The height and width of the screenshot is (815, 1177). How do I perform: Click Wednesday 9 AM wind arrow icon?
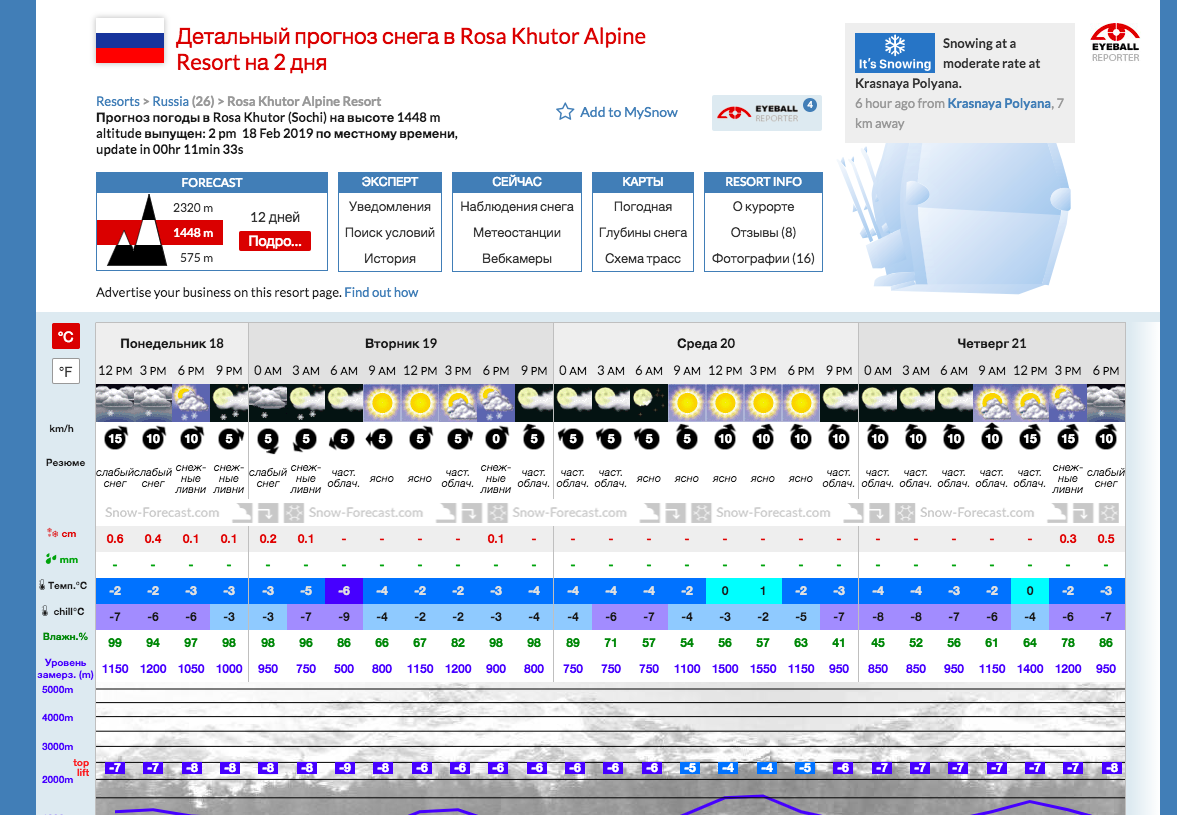click(x=687, y=438)
